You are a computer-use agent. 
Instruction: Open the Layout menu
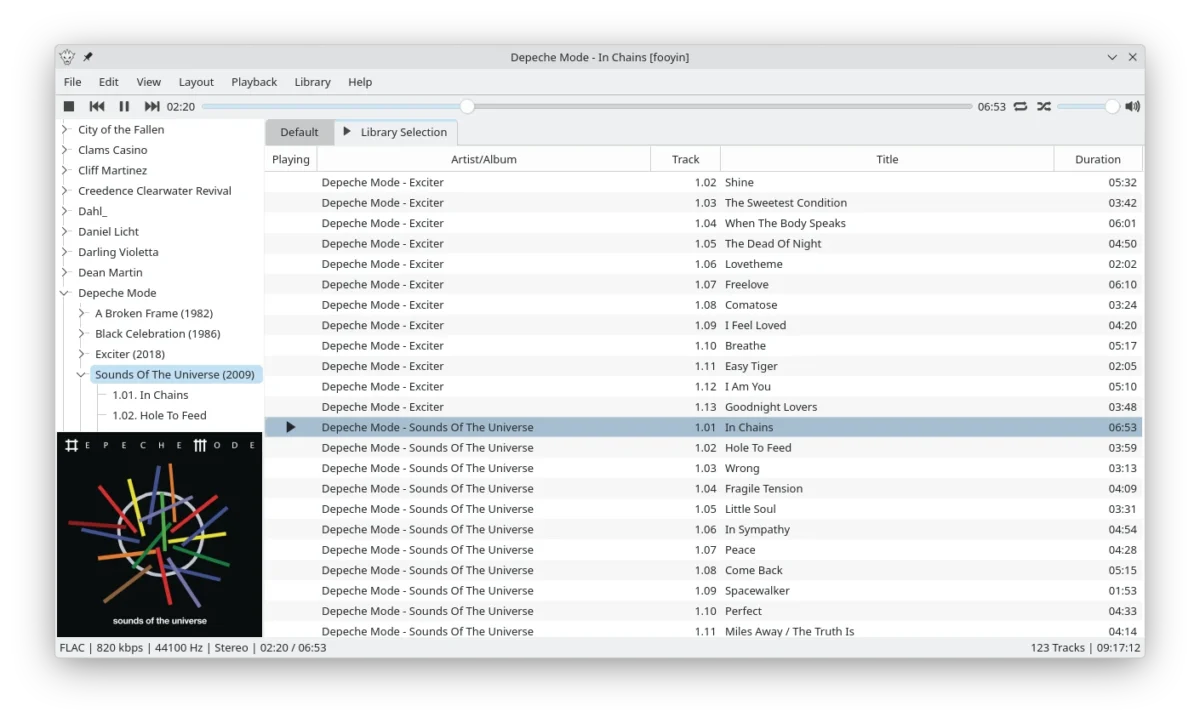pos(196,82)
